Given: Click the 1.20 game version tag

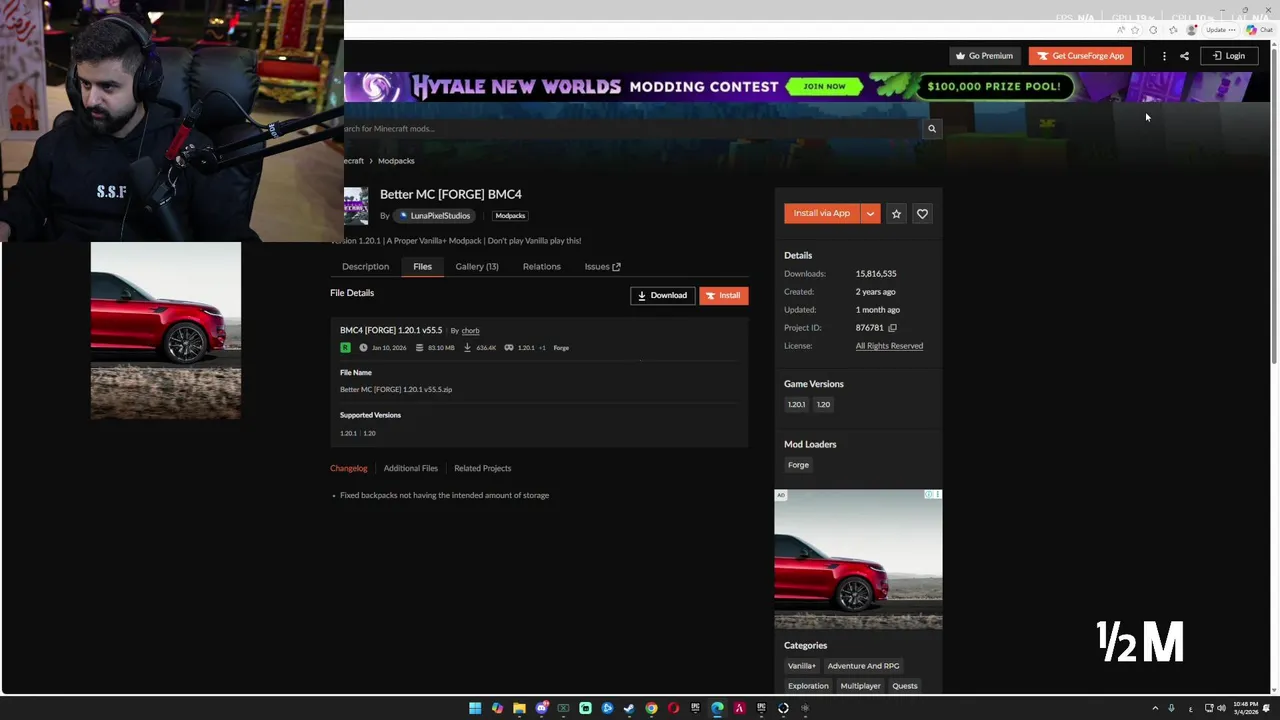Looking at the screenshot, I should (x=823, y=404).
